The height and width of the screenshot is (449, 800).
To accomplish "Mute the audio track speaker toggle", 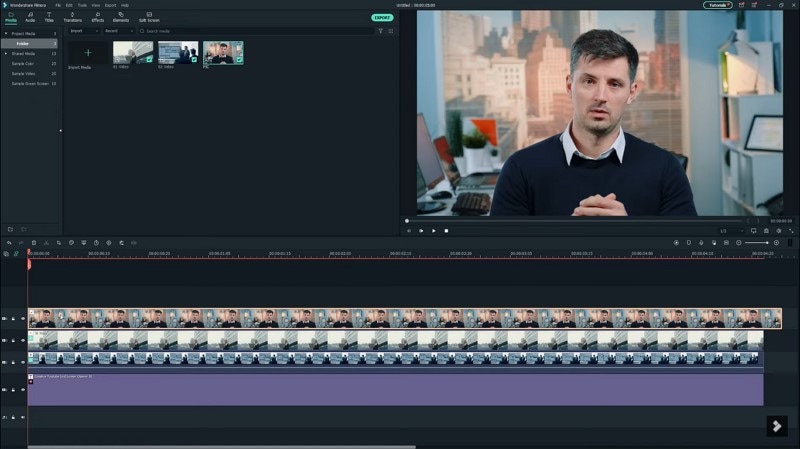I will tap(23, 417).
